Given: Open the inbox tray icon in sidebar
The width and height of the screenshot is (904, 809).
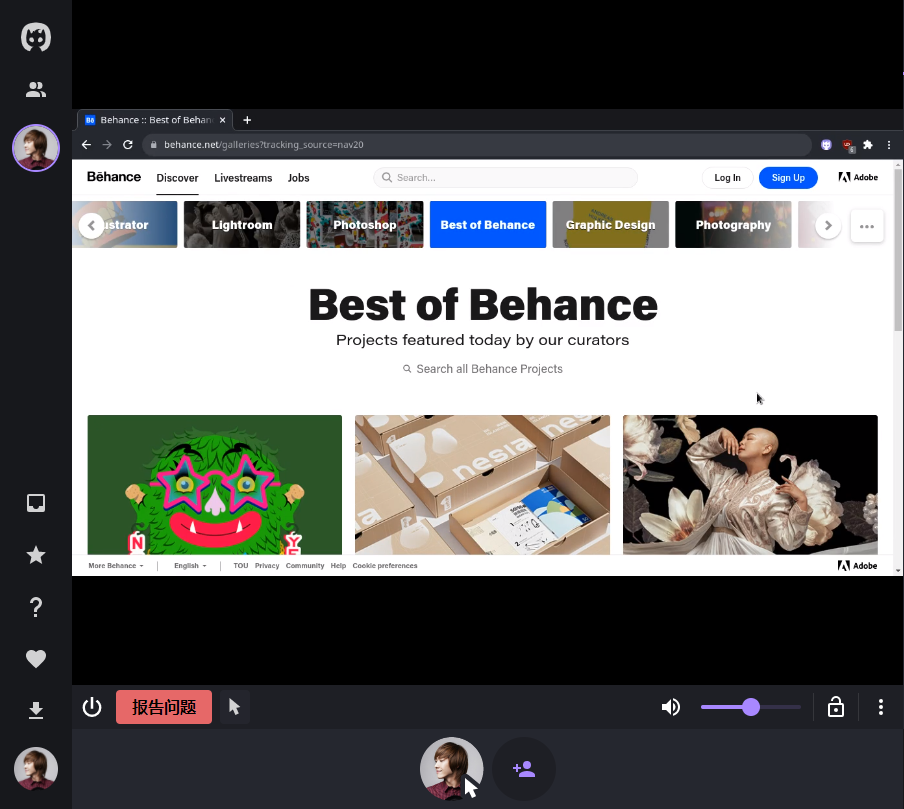Looking at the screenshot, I should [36, 503].
